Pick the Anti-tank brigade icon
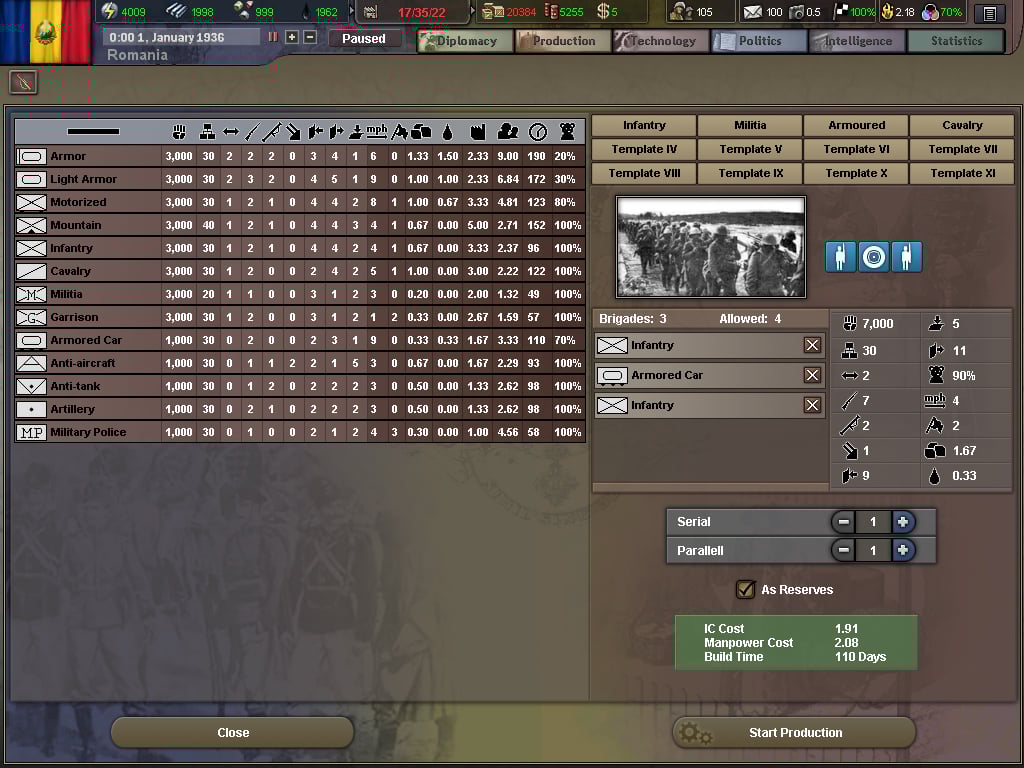The image size is (1024, 768). 31,386
